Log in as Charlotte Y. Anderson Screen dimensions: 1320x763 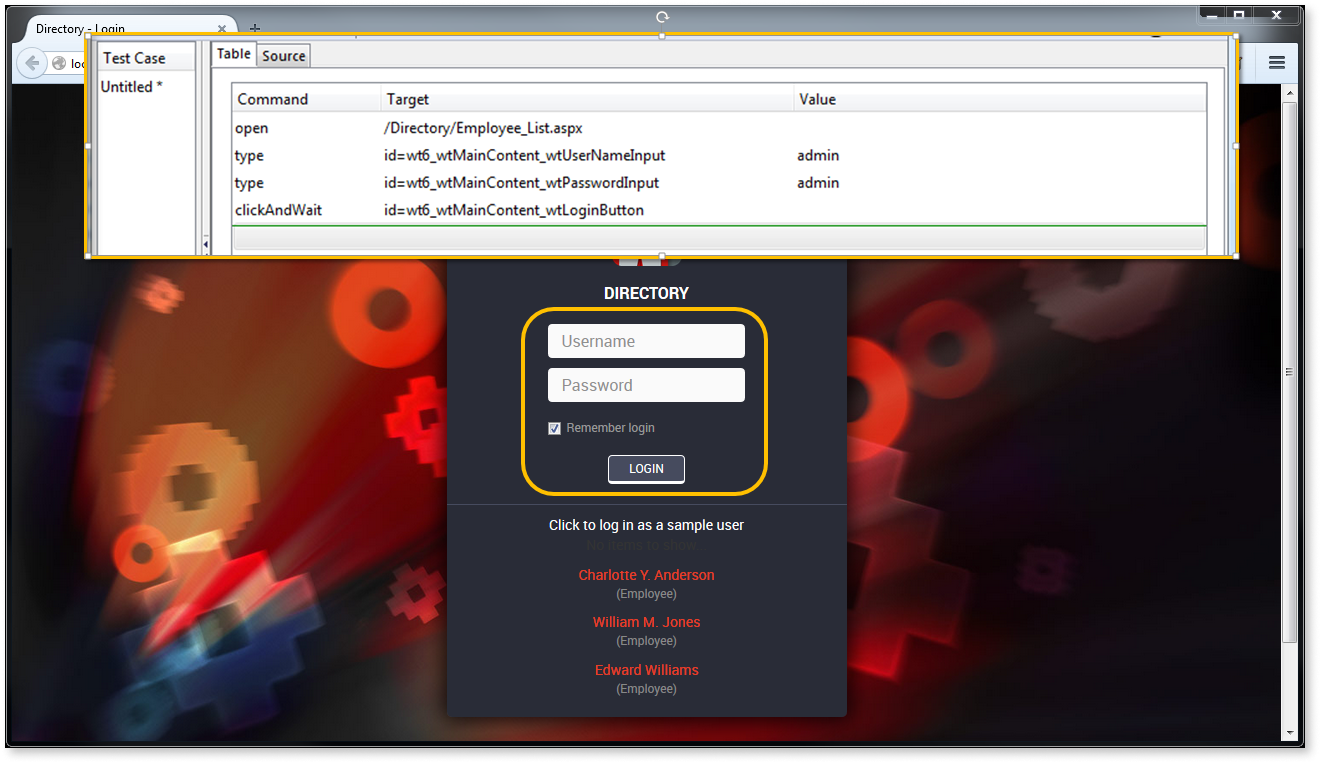[646, 575]
